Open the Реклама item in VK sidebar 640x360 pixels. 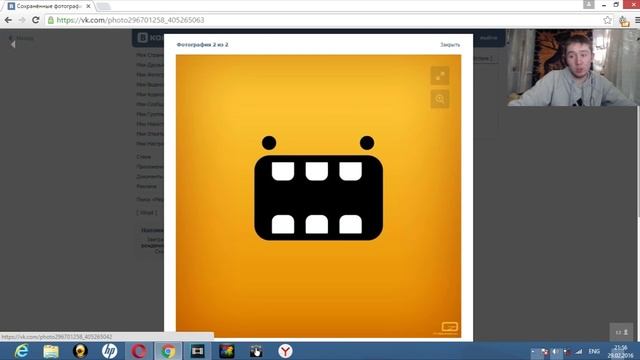click(x=147, y=186)
